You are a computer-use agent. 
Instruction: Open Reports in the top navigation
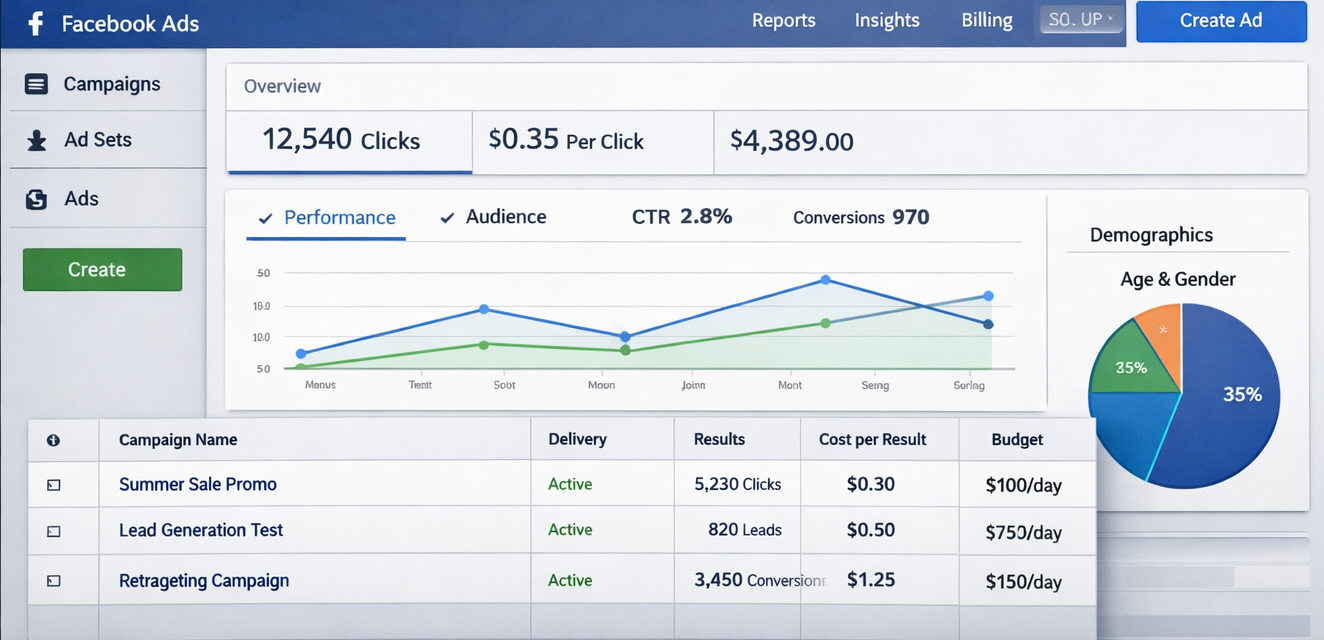[x=784, y=21]
